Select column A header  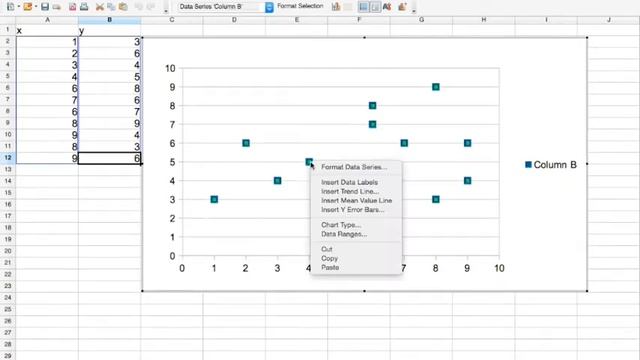47,20
